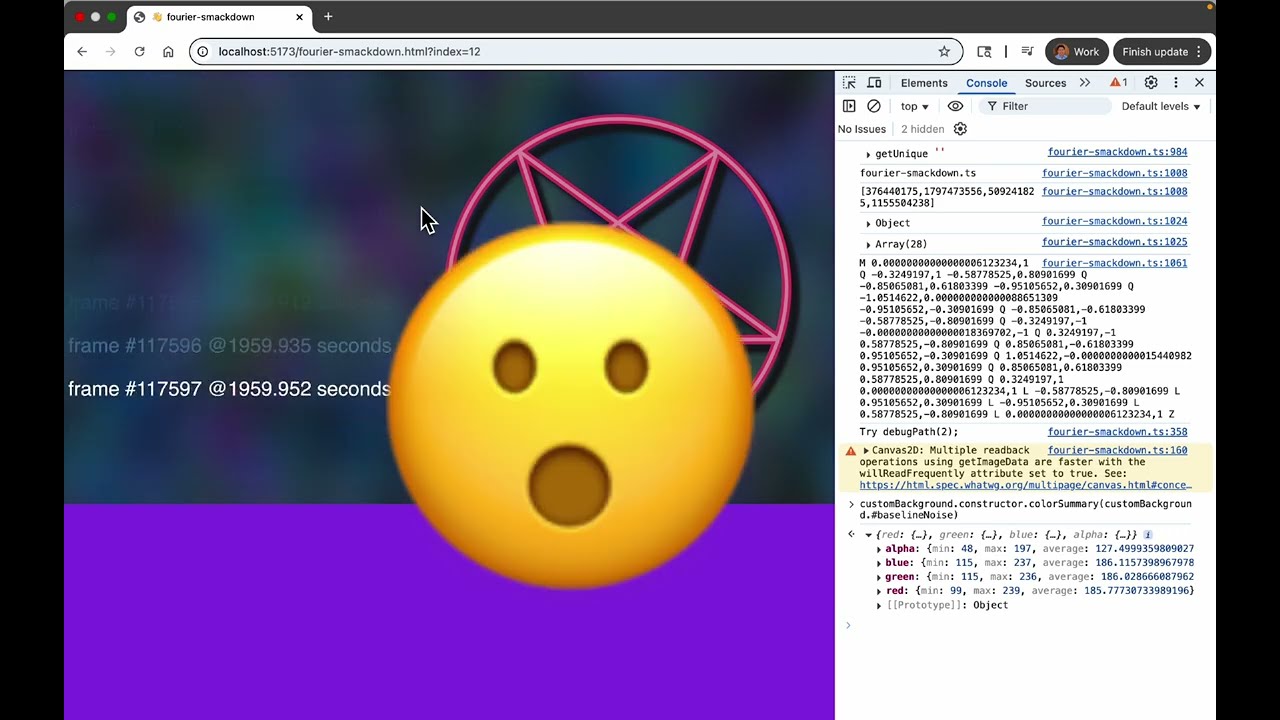Show more DevTools tabs chevron

point(1085,83)
